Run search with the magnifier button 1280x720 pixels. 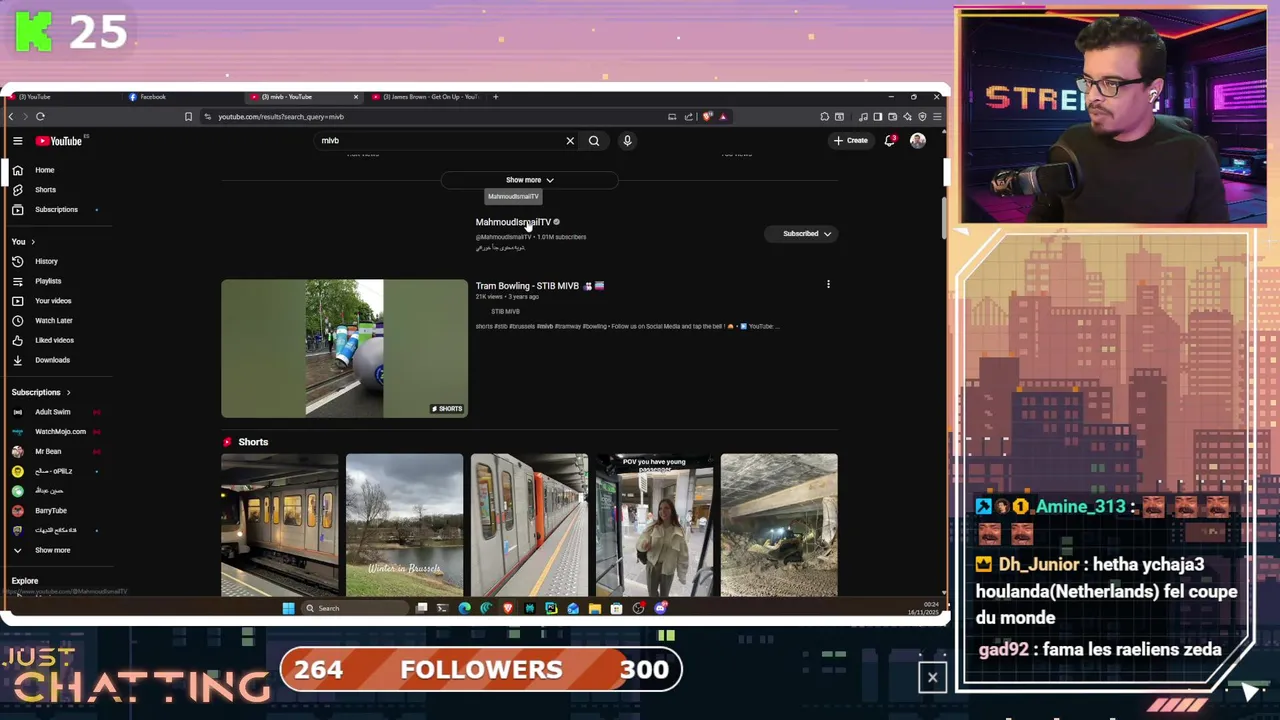pos(594,141)
